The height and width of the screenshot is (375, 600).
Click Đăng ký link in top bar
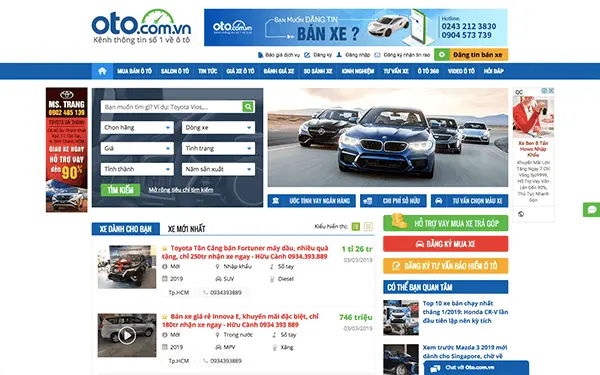click(318, 55)
